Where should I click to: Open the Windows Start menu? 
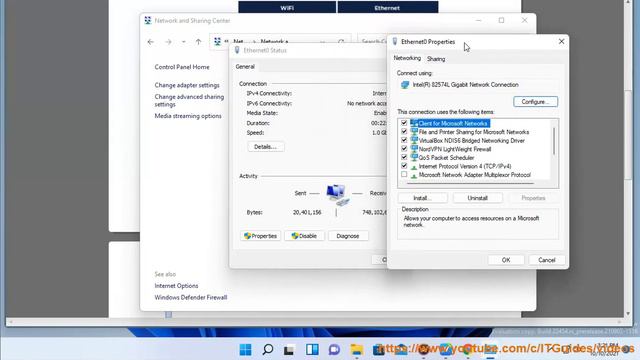point(246,349)
